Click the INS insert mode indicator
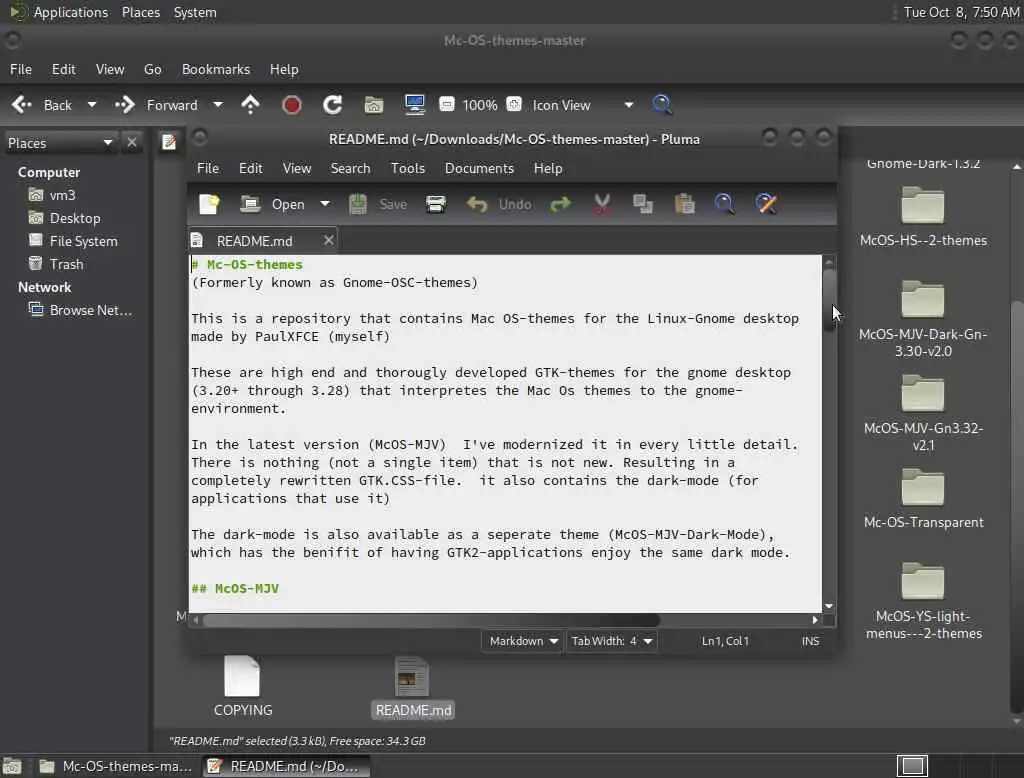Image resolution: width=1024 pixels, height=778 pixels. [810, 641]
